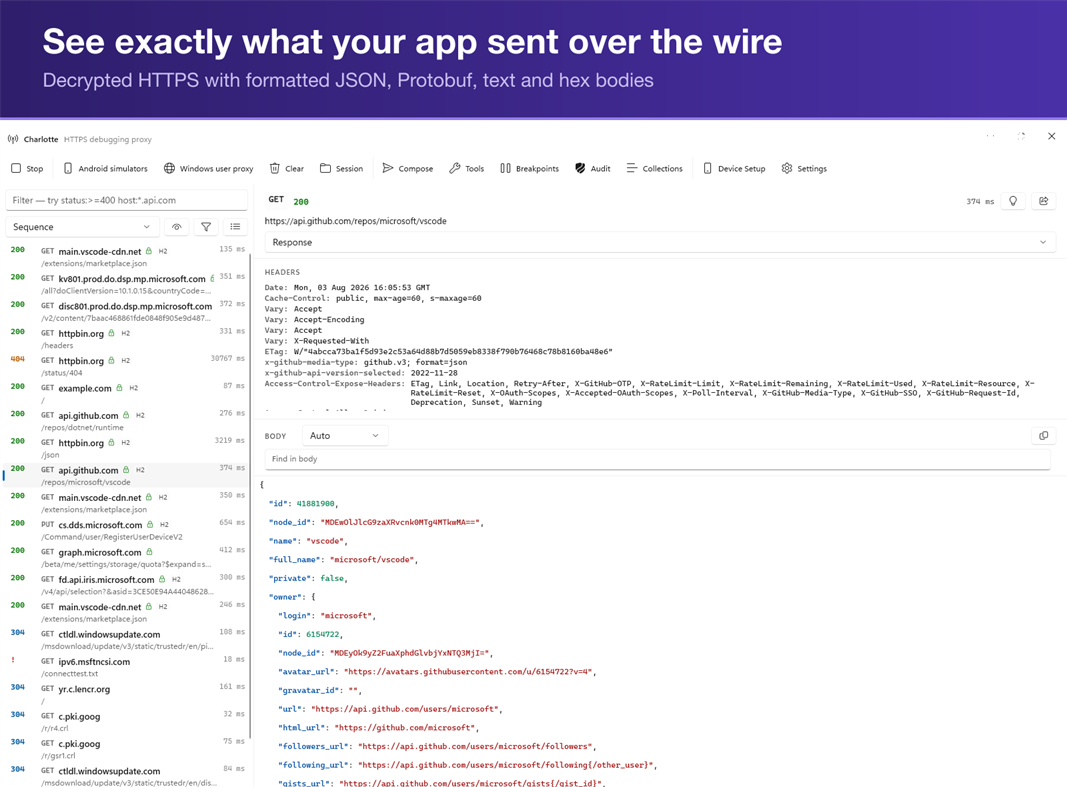Copy the response body
The height and width of the screenshot is (787, 1067).
[x=1043, y=435]
